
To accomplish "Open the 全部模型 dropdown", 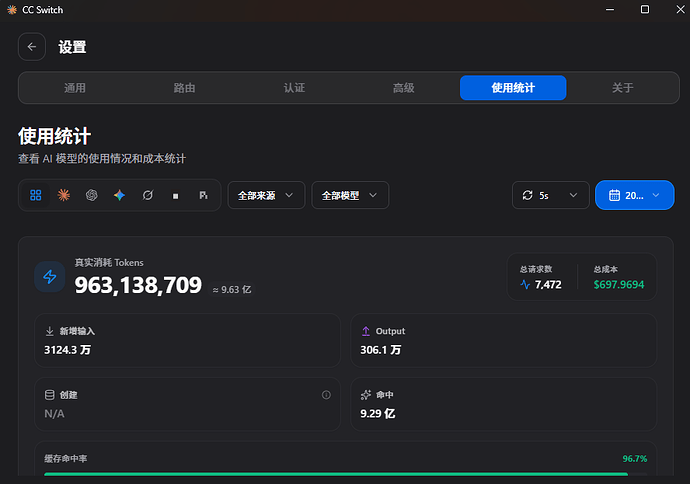I will pos(350,195).
